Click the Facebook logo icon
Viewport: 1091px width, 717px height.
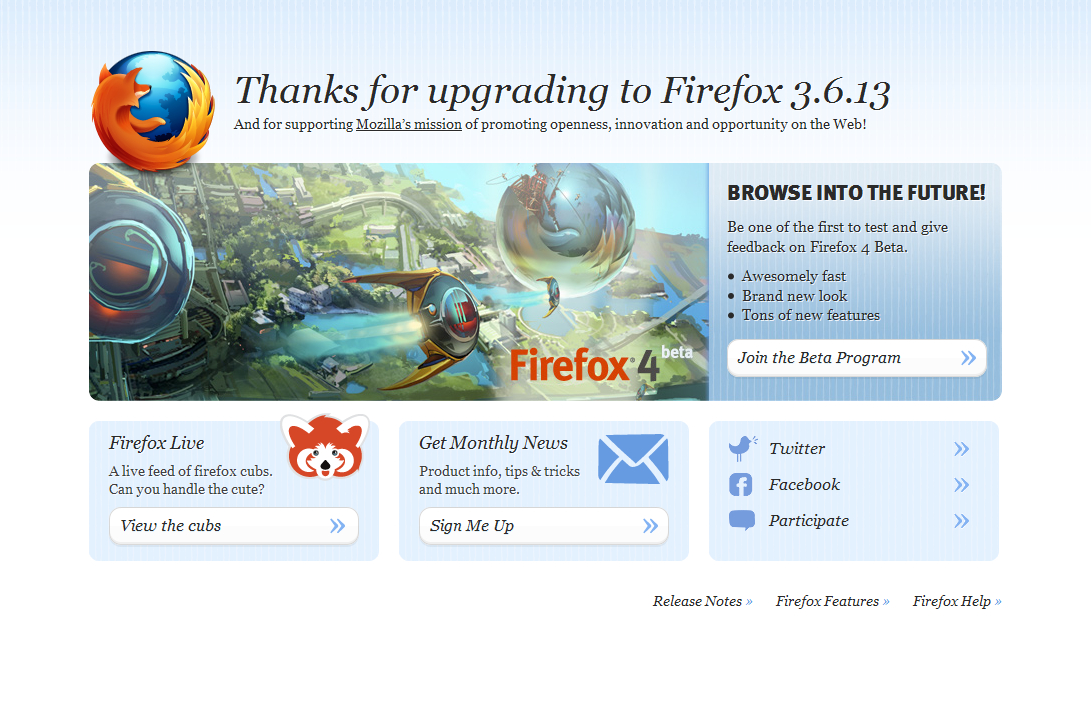pos(741,484)
